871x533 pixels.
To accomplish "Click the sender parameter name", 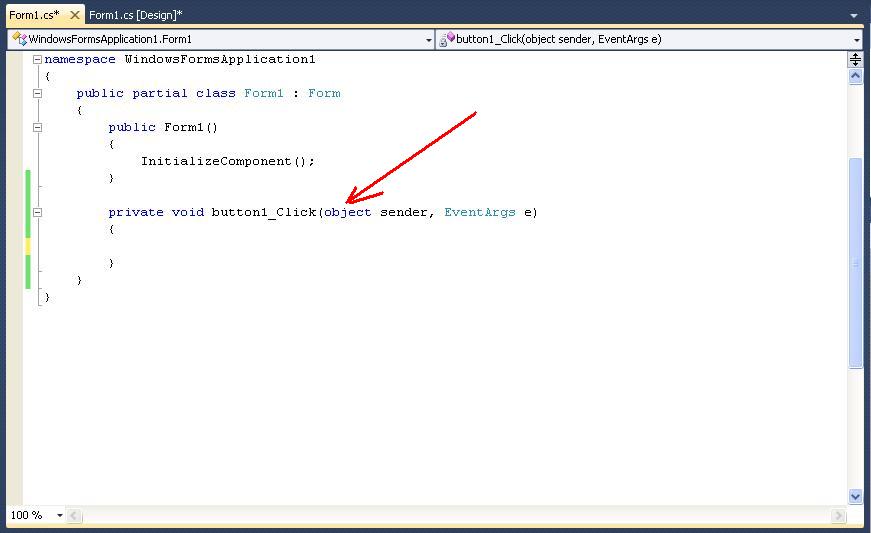I will tap(403, 212).
